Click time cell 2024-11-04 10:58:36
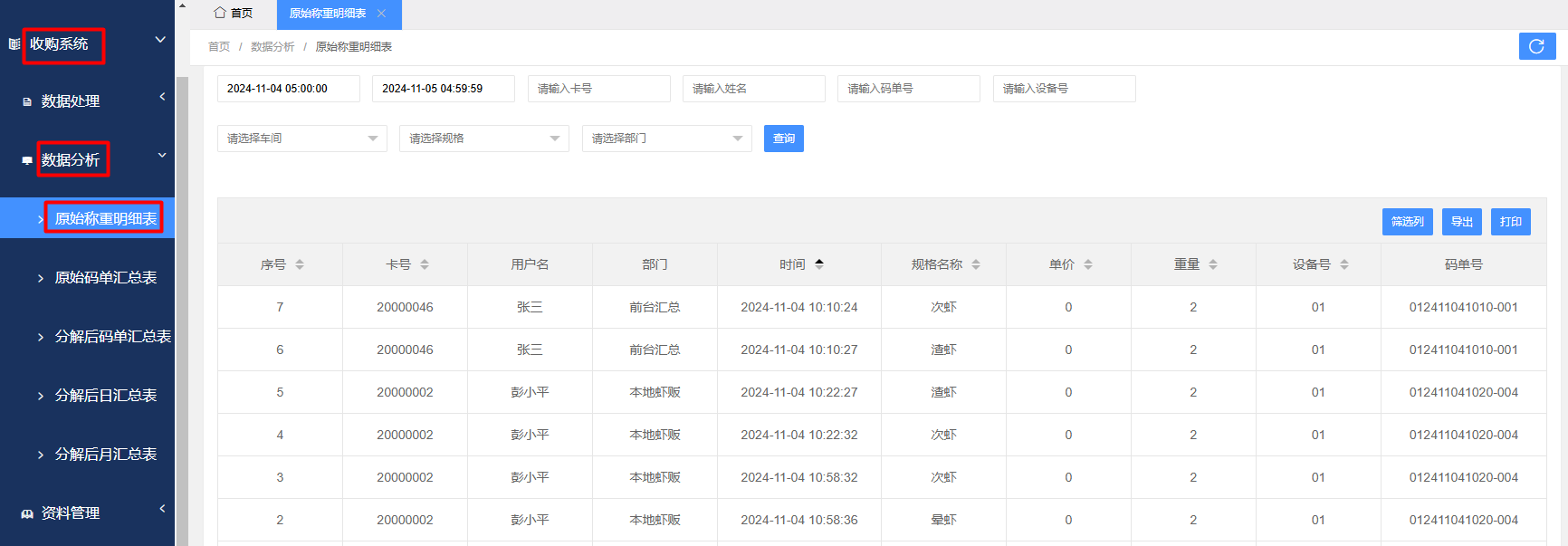This screenshot has height=546, width=1568. point(799,520)
